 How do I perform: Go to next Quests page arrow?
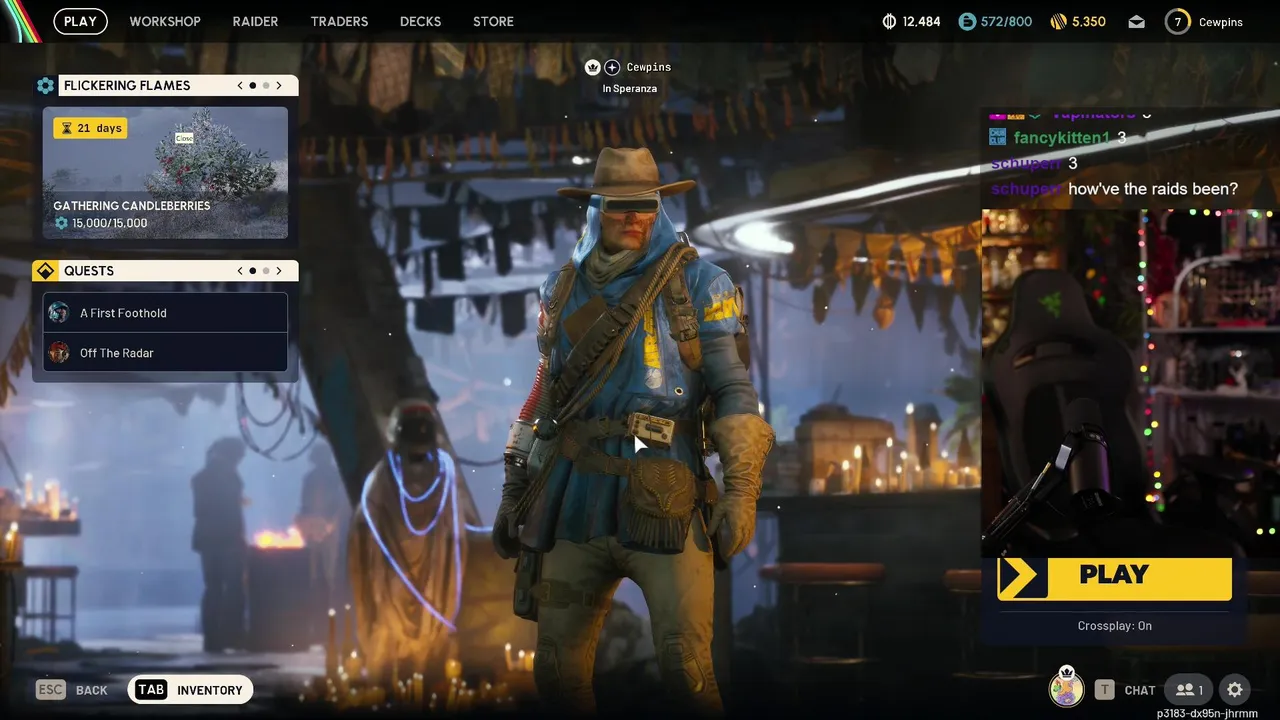279,271
